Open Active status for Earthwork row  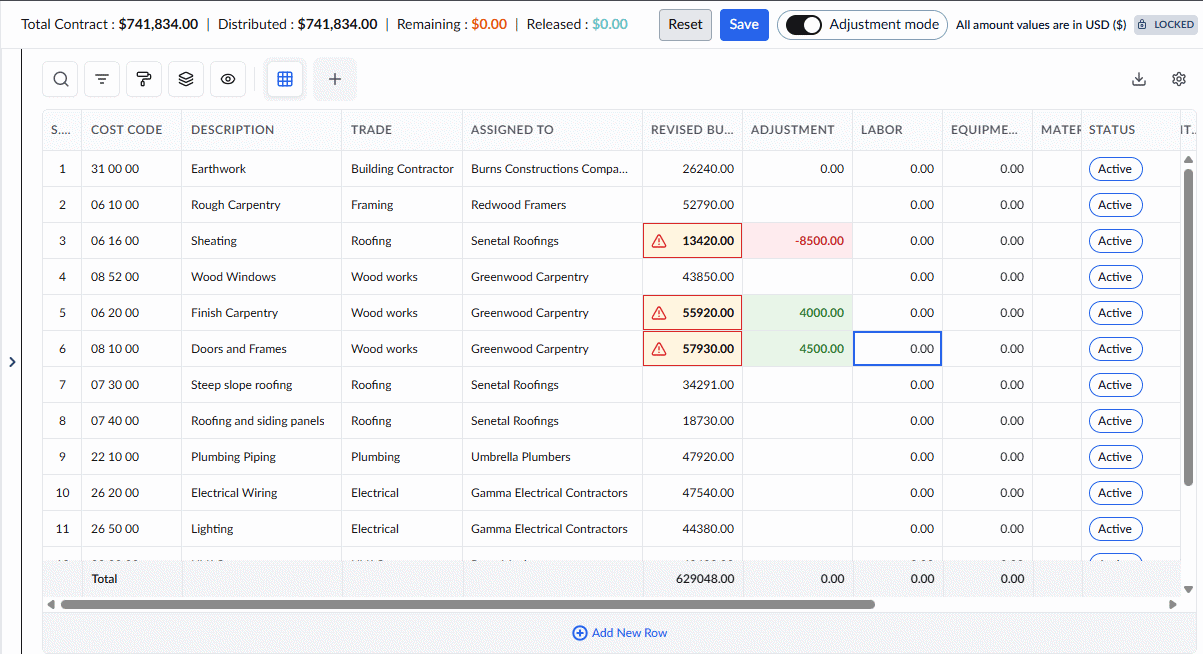coord(1115,169)
